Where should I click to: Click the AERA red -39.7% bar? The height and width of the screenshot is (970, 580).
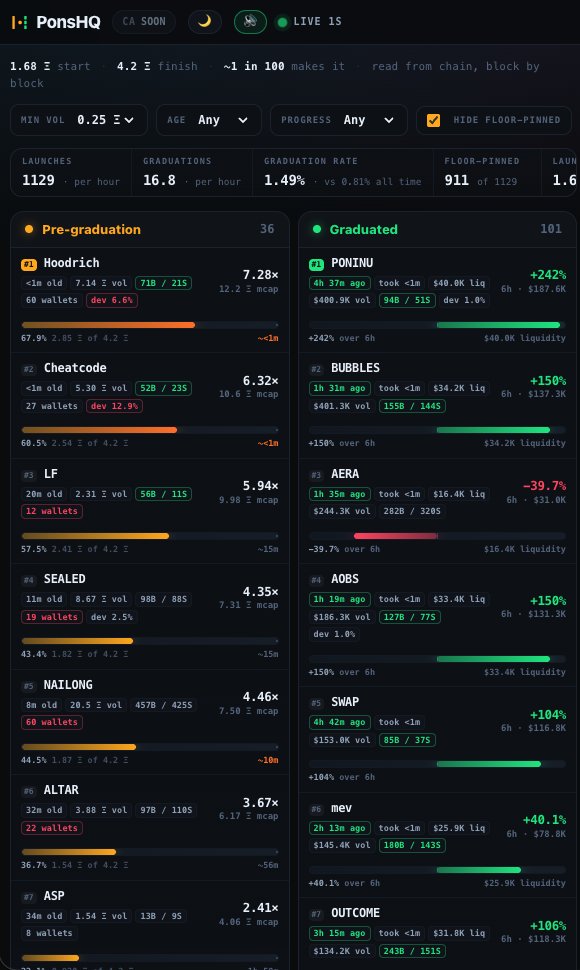(x=396, y=536)
